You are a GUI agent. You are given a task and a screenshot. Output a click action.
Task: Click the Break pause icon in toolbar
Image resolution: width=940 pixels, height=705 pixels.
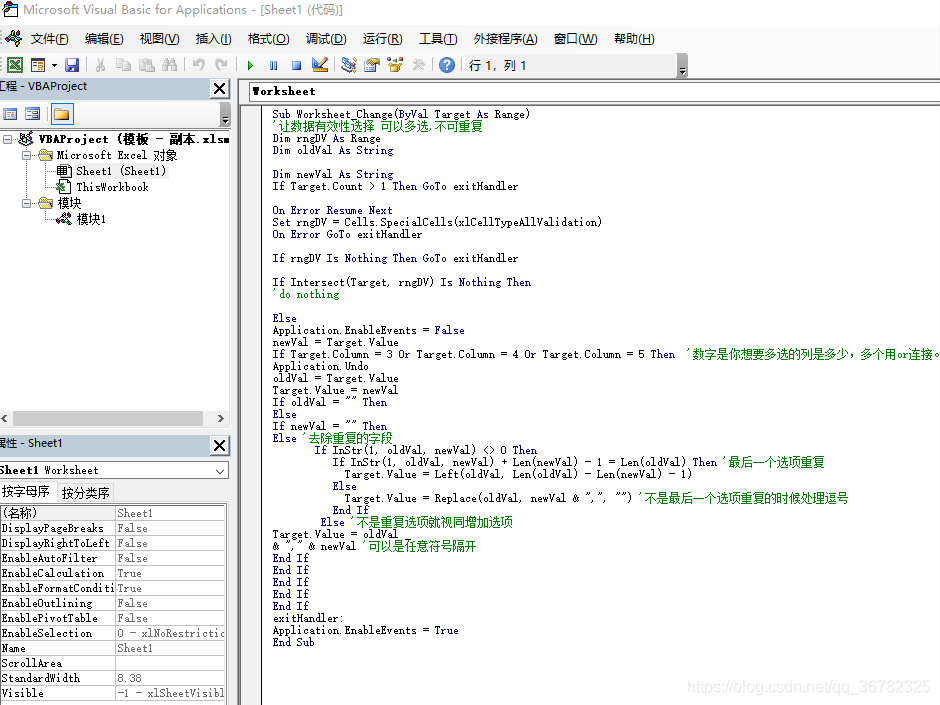pos(273,65)
